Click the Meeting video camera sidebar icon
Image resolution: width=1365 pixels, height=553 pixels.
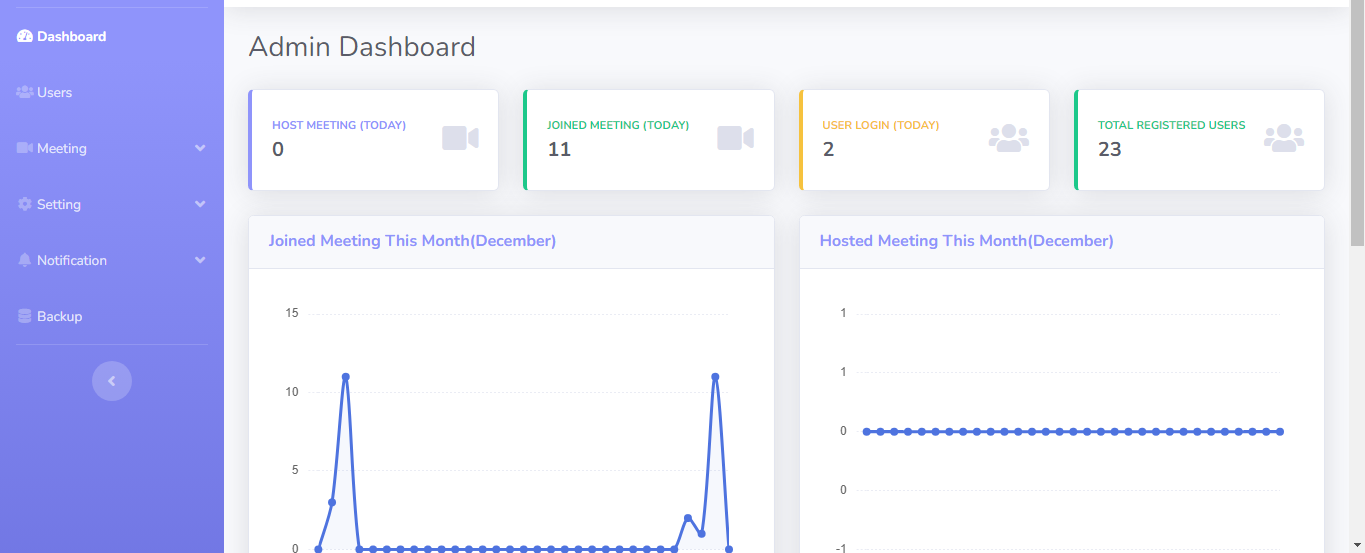[25, 149]
